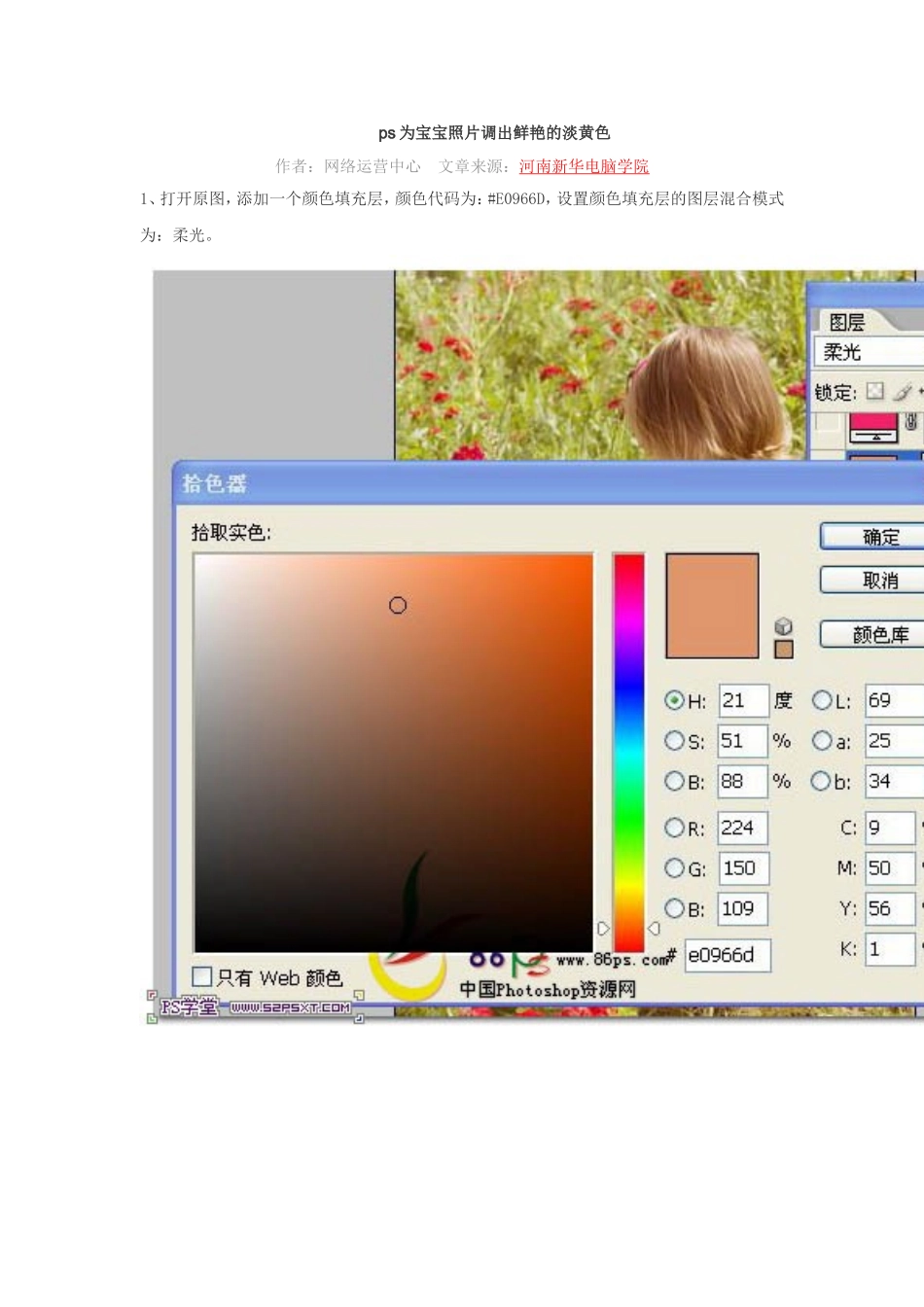924x1307 pixels.
Task: Click the large new color preview swatch
Action: coord(712,606)
